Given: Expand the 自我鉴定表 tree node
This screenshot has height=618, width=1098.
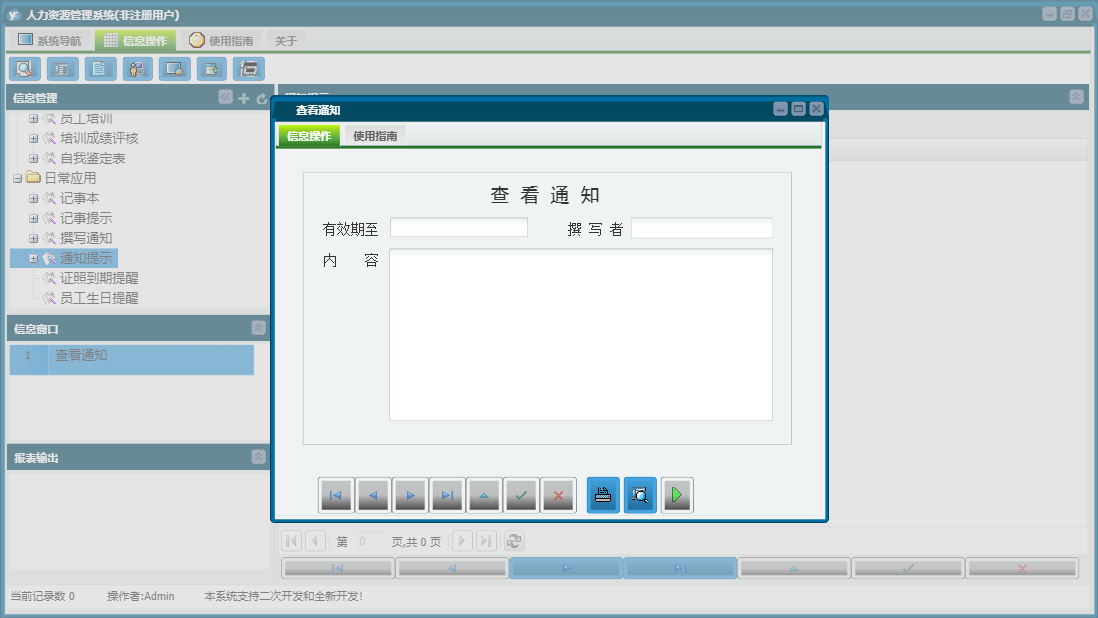Looking at the screenshot, I should tap(33, 159).
